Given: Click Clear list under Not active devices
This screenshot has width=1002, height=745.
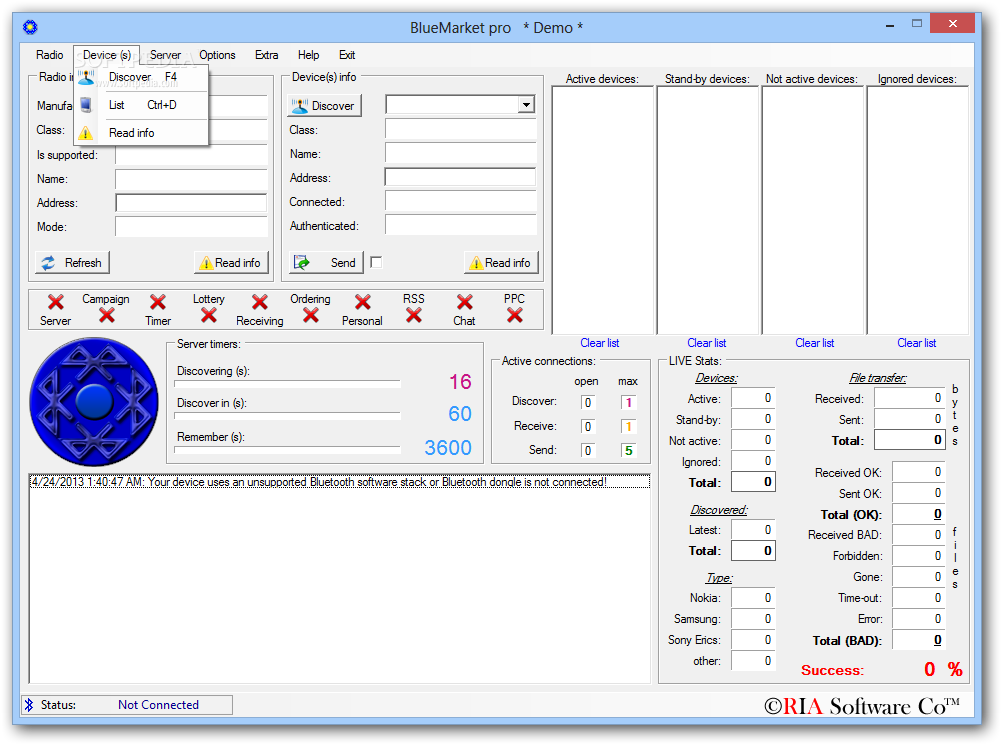Looking at the screenshot, I should coord(814,343).
